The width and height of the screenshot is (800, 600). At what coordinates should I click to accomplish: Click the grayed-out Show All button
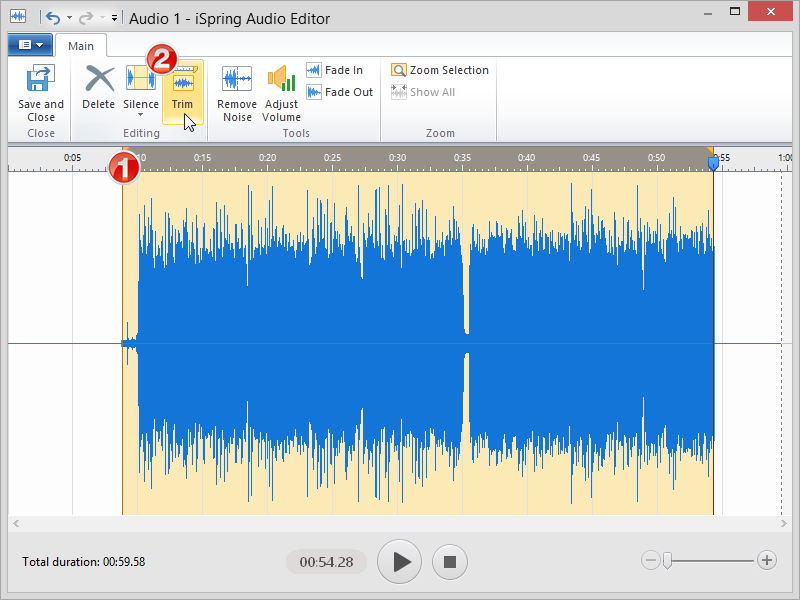(x=423, y=92)
